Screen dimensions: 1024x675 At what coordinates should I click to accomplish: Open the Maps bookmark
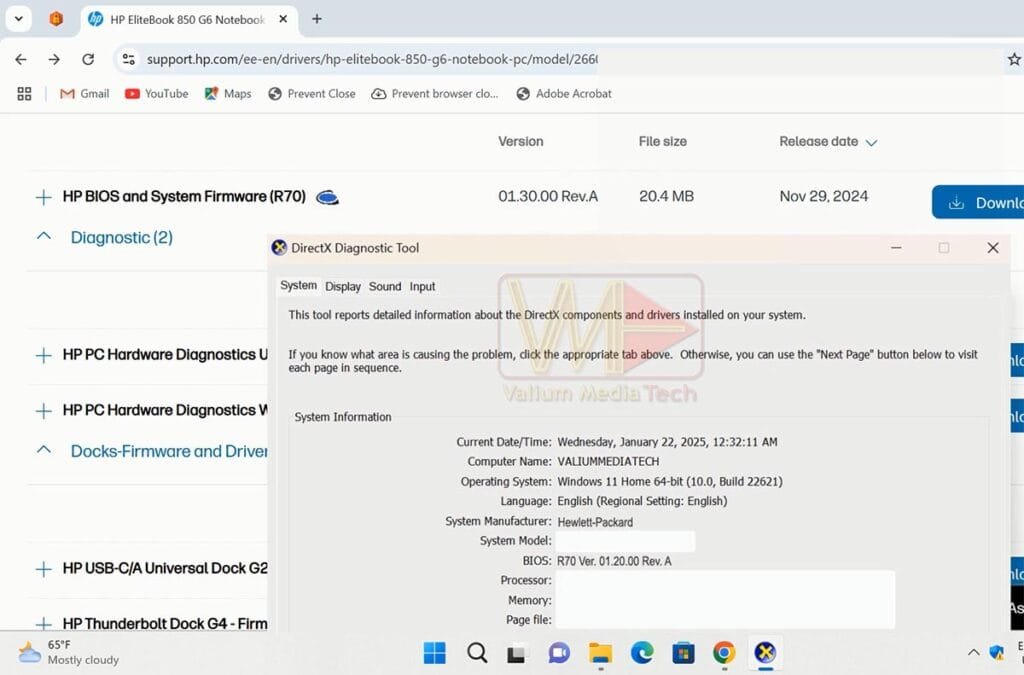pos(228,94)
